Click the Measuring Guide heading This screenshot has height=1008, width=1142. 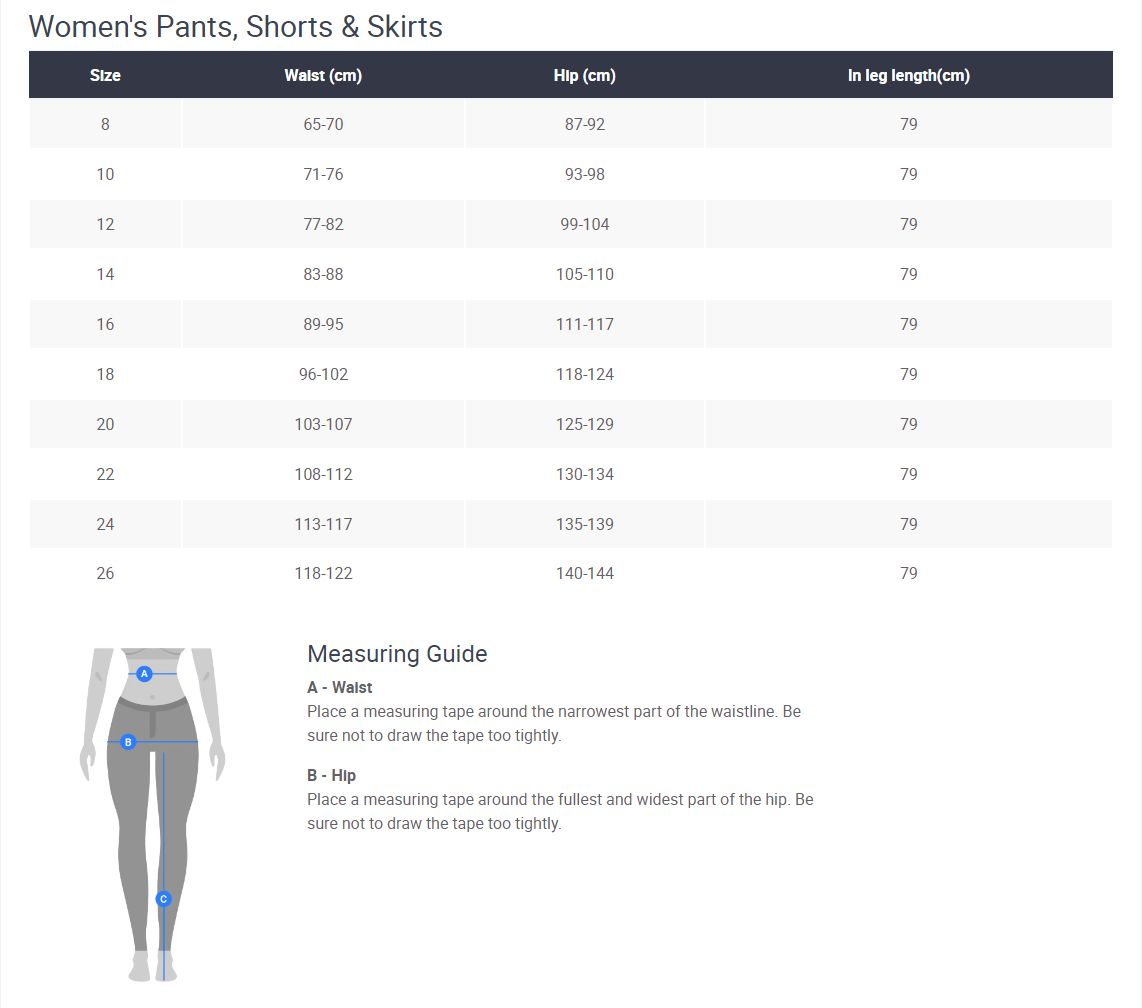[x=397, y=654]
